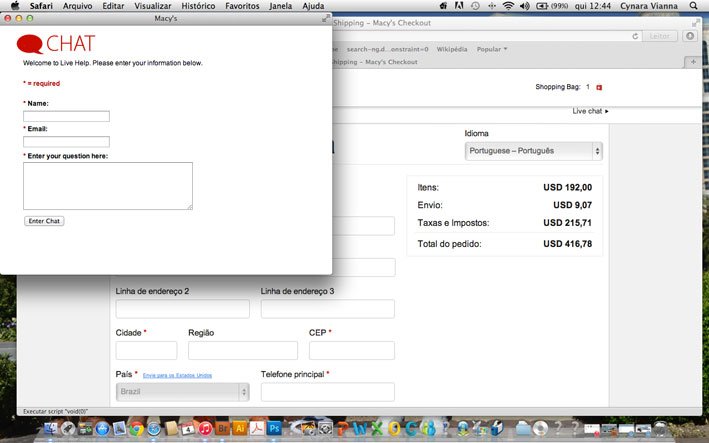Image resolution: width=709 pixels, height=443 pixels.
Task: Open Launchpad rocket in the dock
Action: (x=68, y=428)
